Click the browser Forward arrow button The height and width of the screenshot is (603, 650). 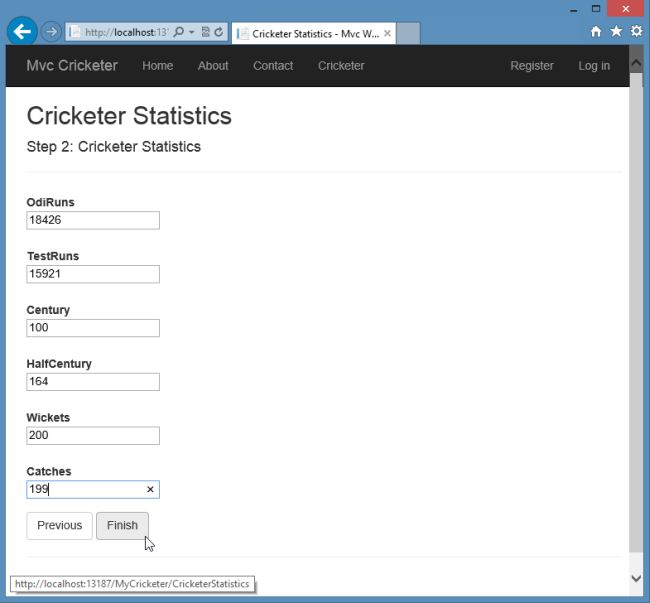(x=51, y=31)
